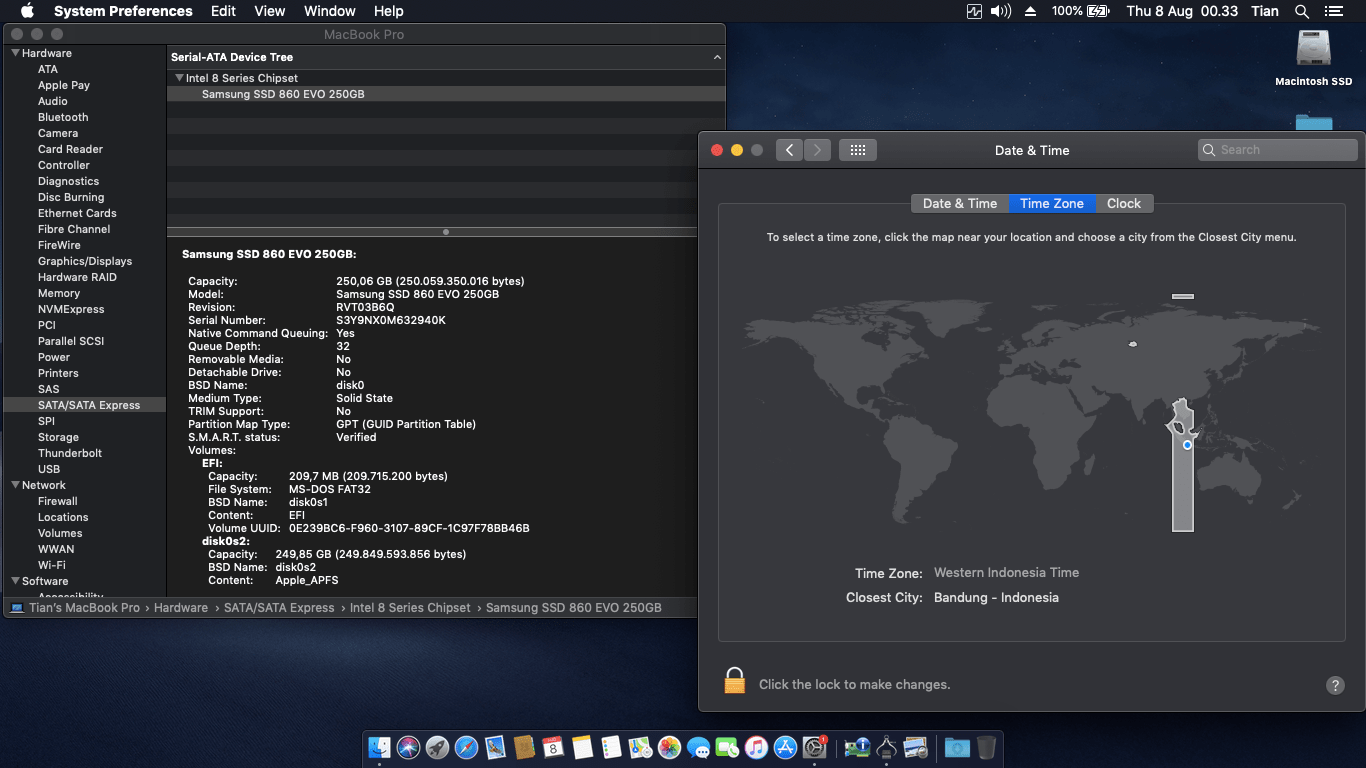Viewport: 1366px width, 768px height.
Task: Open the Apple menu
Action: [x=27, y=11]
